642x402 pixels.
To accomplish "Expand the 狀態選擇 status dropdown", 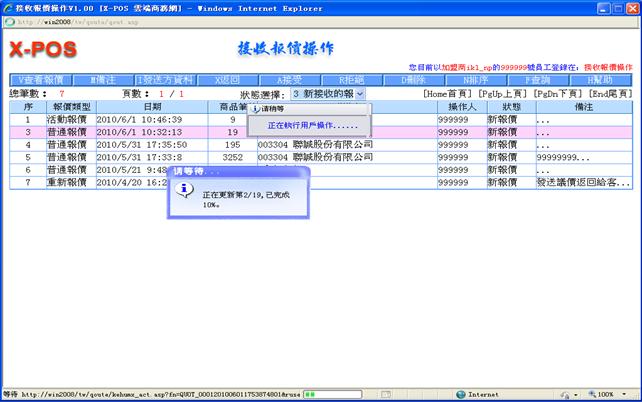I will point(360,93).
